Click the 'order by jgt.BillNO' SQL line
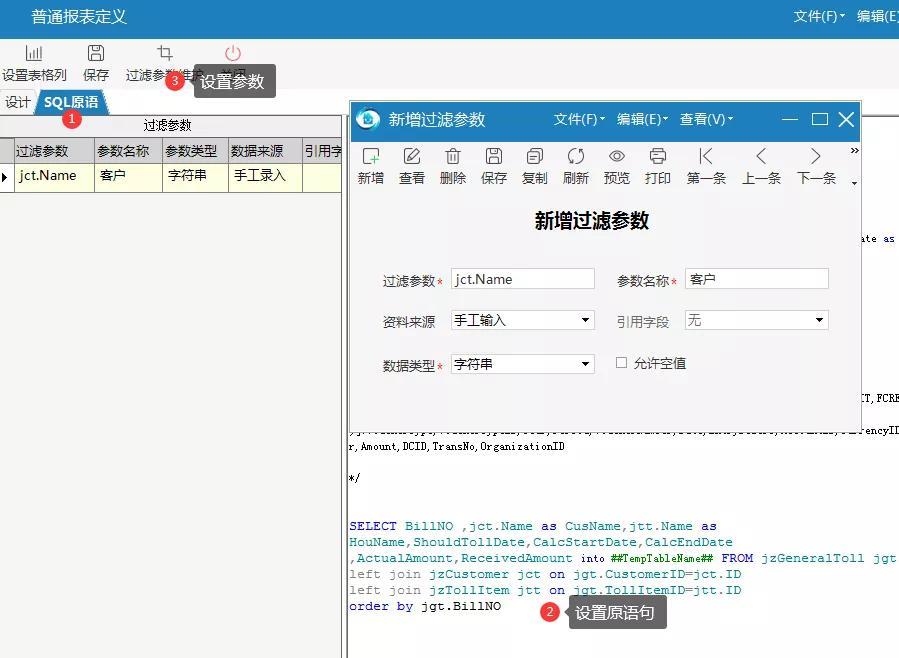 point(425,606)
